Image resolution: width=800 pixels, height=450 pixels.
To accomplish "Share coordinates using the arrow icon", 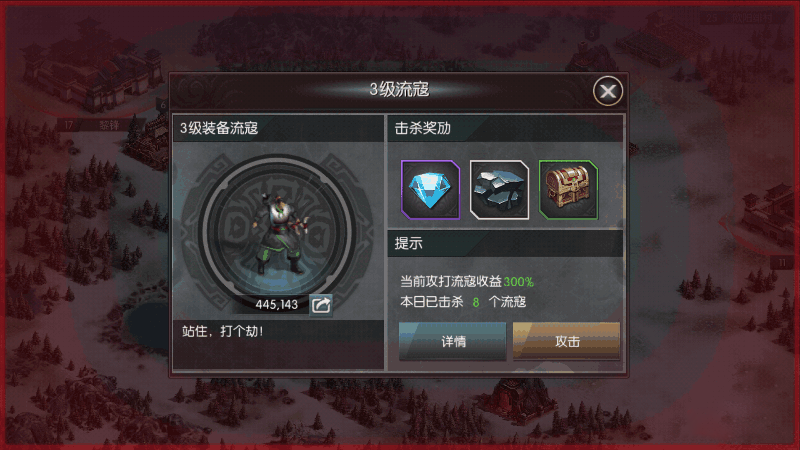I will 321,305.
